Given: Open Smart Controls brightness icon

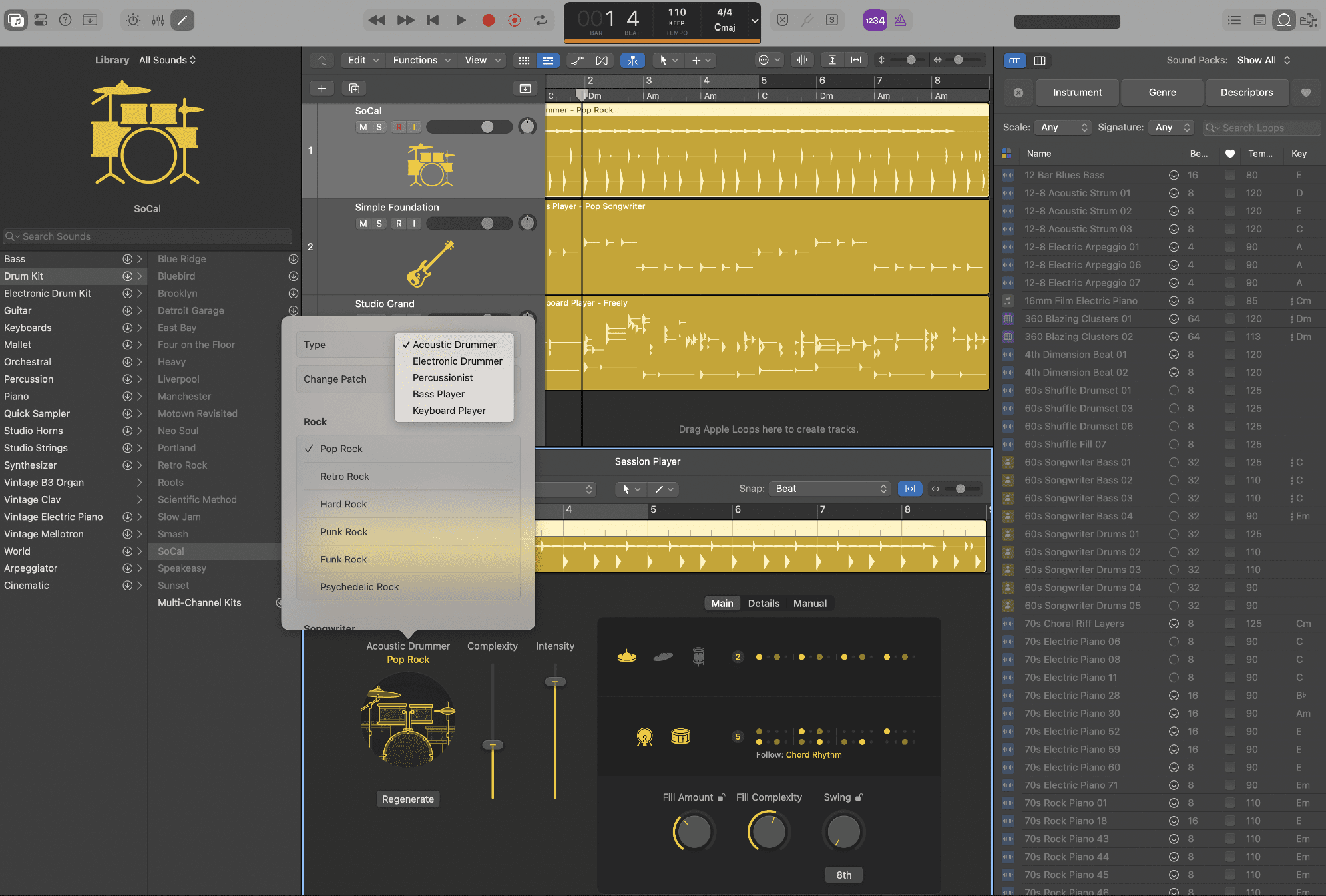Looking at the screenshot, I should (133, 20).
